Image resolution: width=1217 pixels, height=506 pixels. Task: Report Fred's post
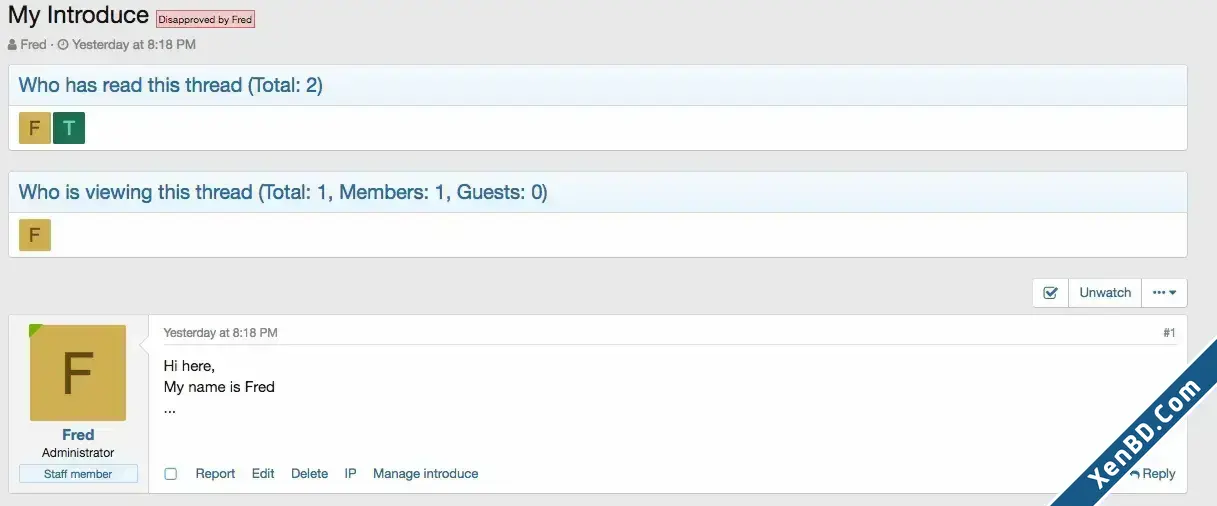point(215,474)
